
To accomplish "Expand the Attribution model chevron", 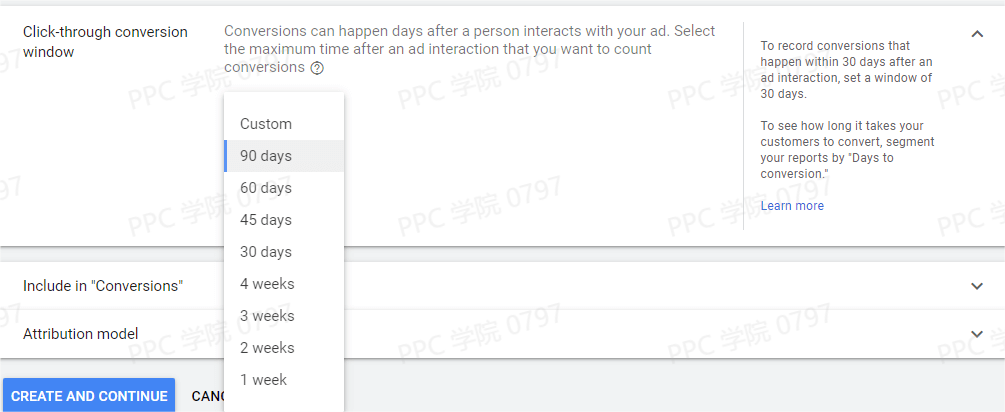I will pyautogui.click(x=977, y=334).
